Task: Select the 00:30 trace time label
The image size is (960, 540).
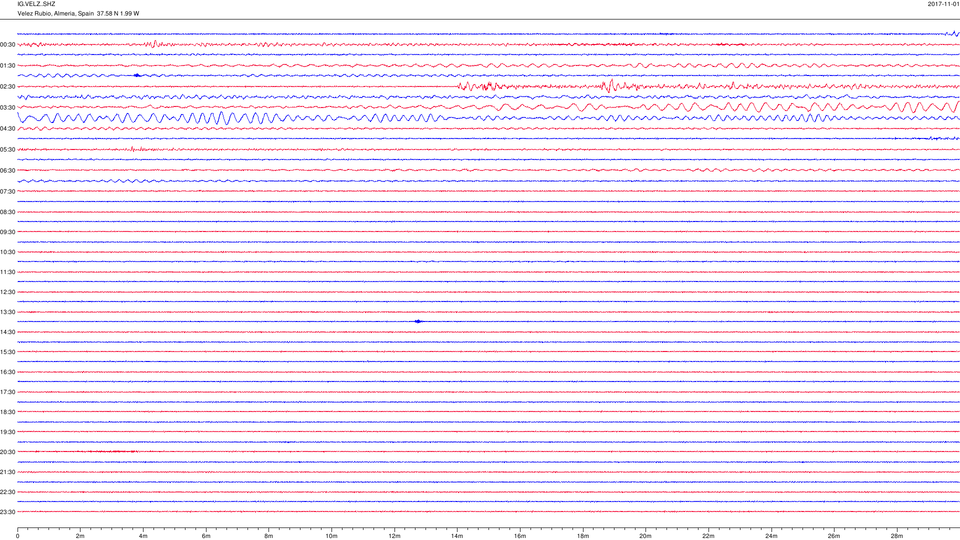Action: pos(8,45)
